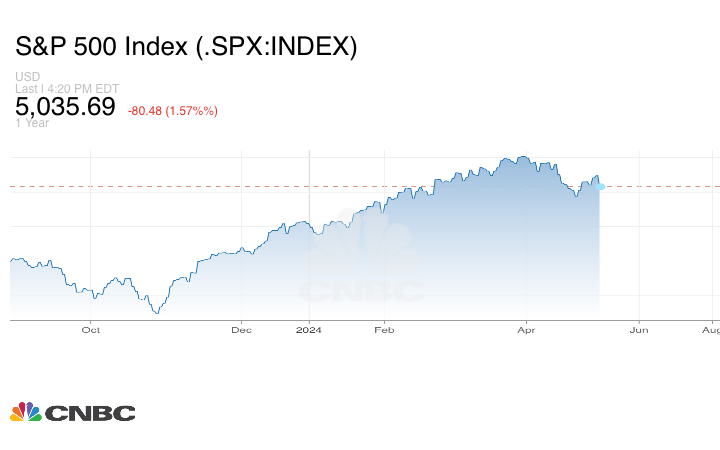Screen dimensions: 720x450
Task: Click the Aug label on x-axis
Action: (710, 328)
